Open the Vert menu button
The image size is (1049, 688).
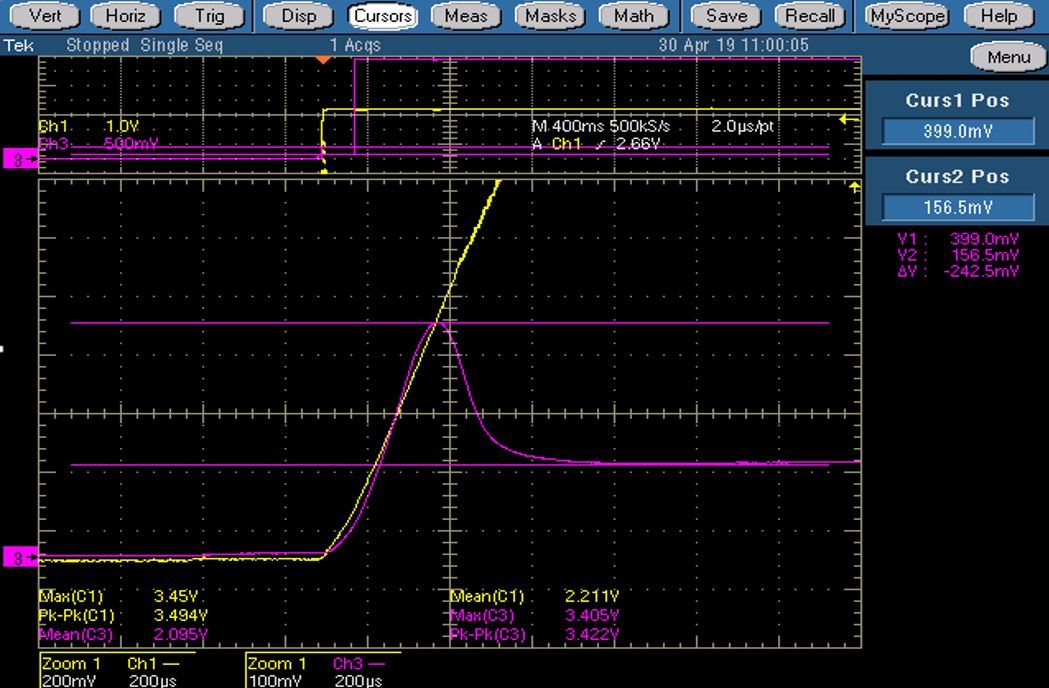[45, 15]
